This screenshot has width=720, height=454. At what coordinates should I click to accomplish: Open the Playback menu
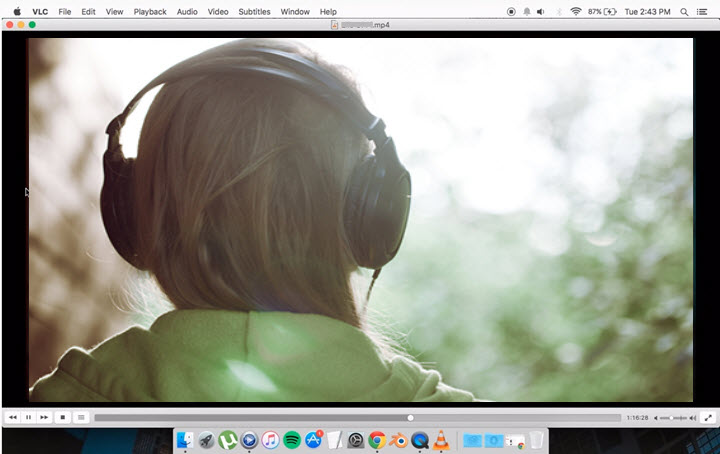pyautogui.click(x=150, y=12)
